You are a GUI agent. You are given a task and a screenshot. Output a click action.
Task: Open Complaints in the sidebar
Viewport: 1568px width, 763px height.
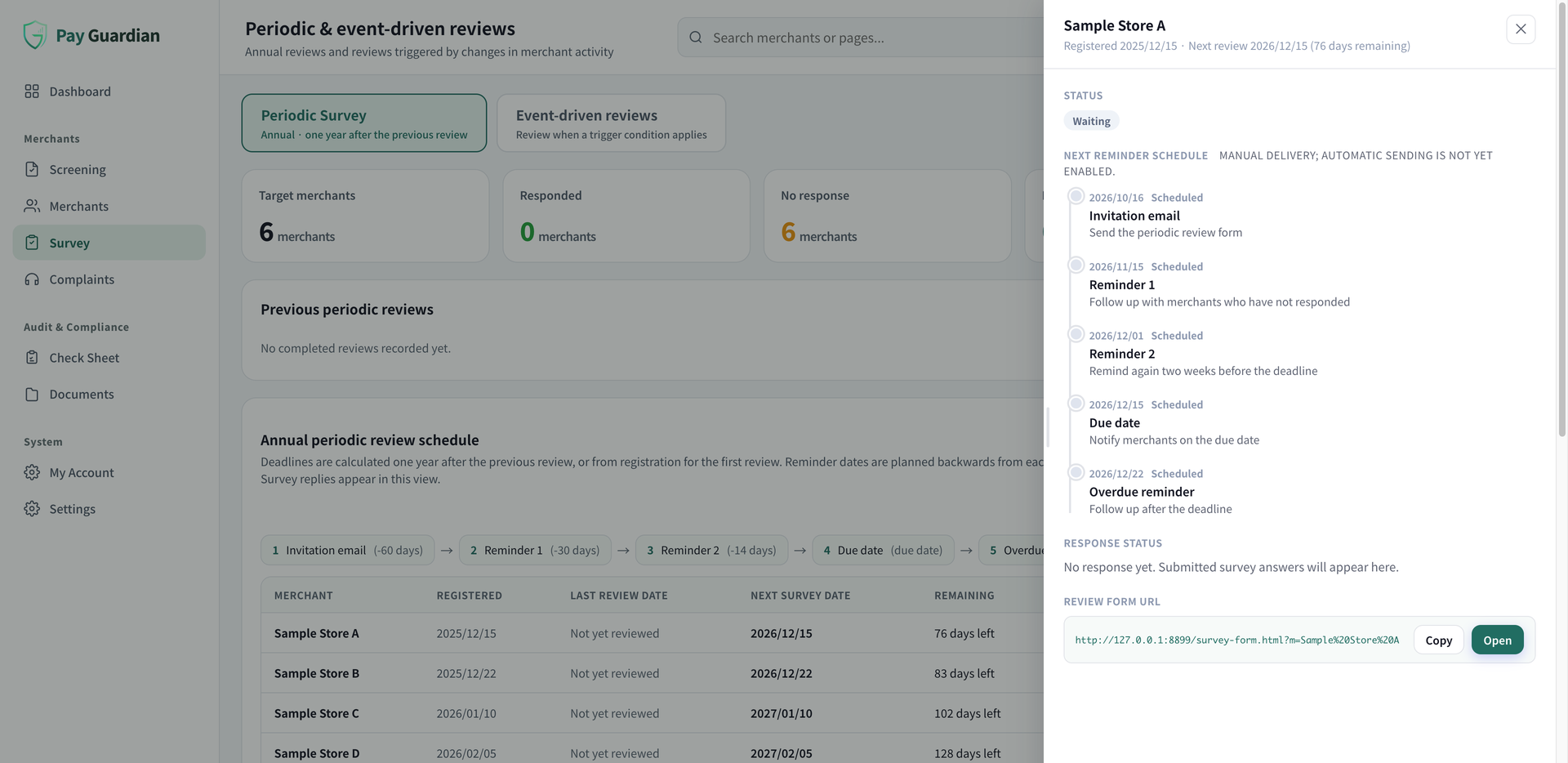[109, 279]
